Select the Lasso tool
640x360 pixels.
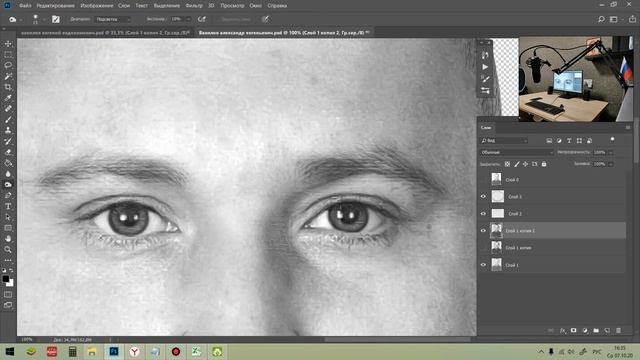tap(8, 65)
